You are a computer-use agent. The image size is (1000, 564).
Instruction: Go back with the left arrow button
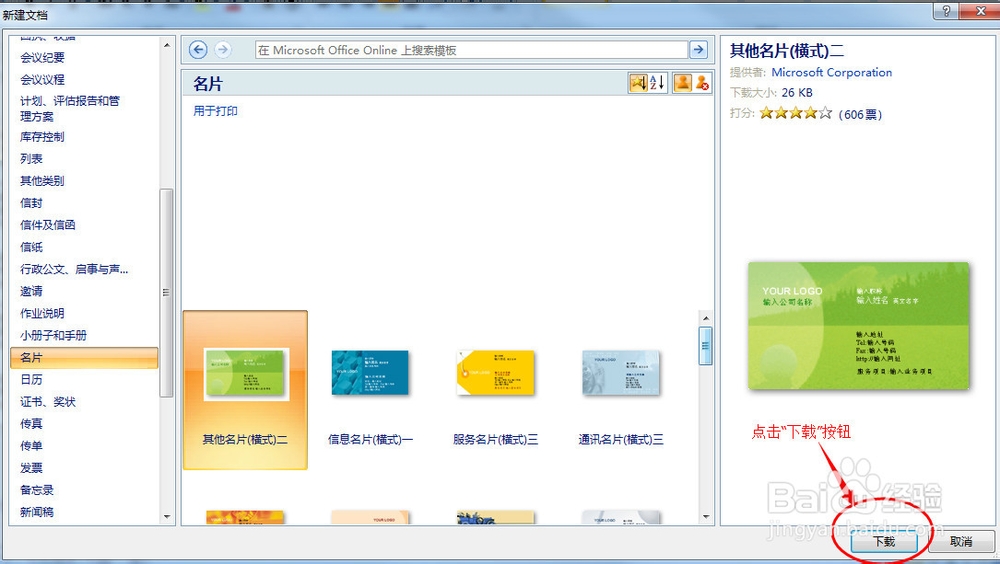pyautogui.click(x=198, y=50)
